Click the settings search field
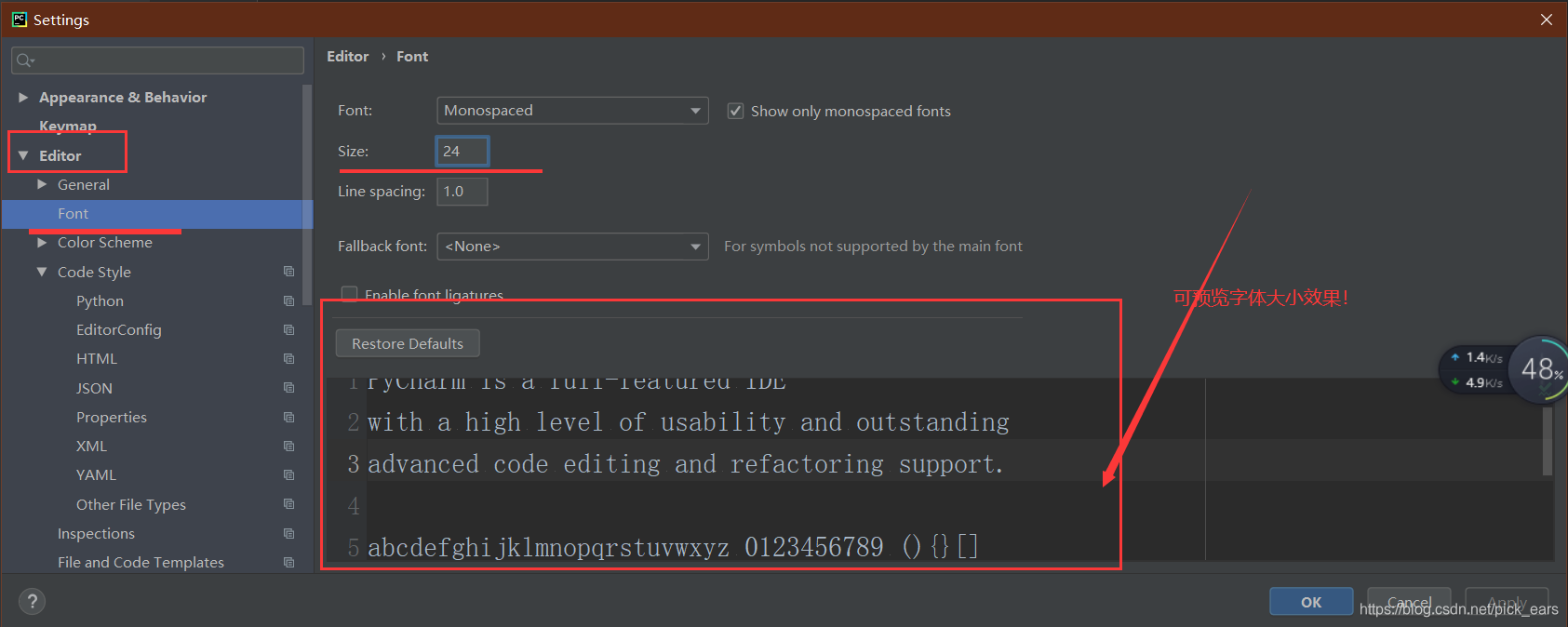The width and height of the screenshot is (1568, 627). pyautogui.click(x=157, y=60)
